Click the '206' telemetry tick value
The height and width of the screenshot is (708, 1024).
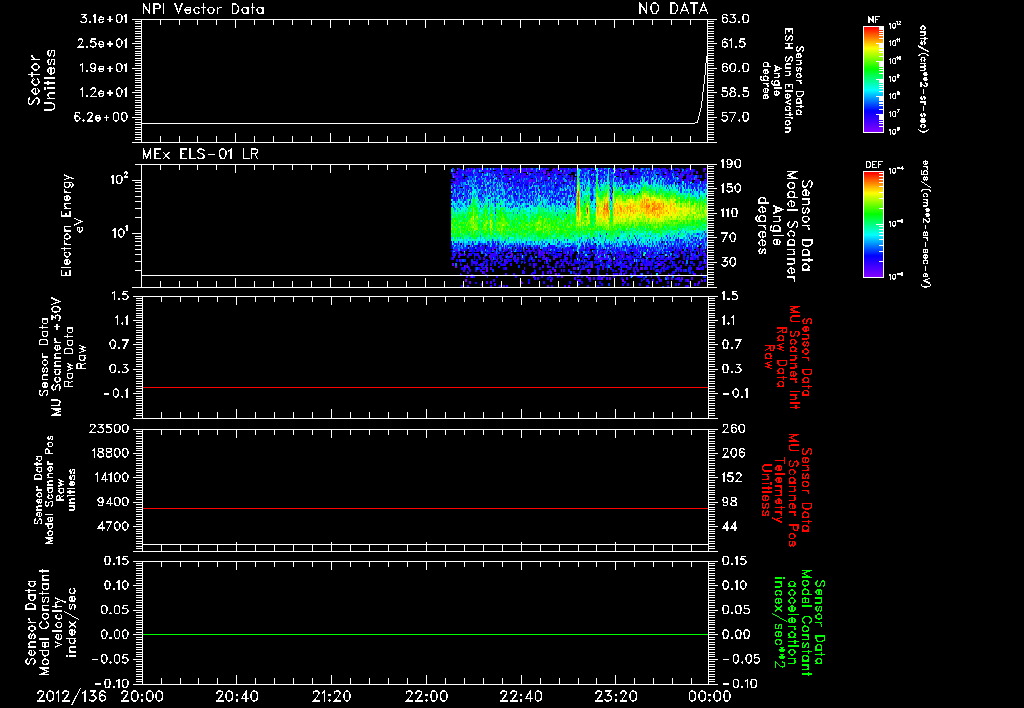(733, 453)
